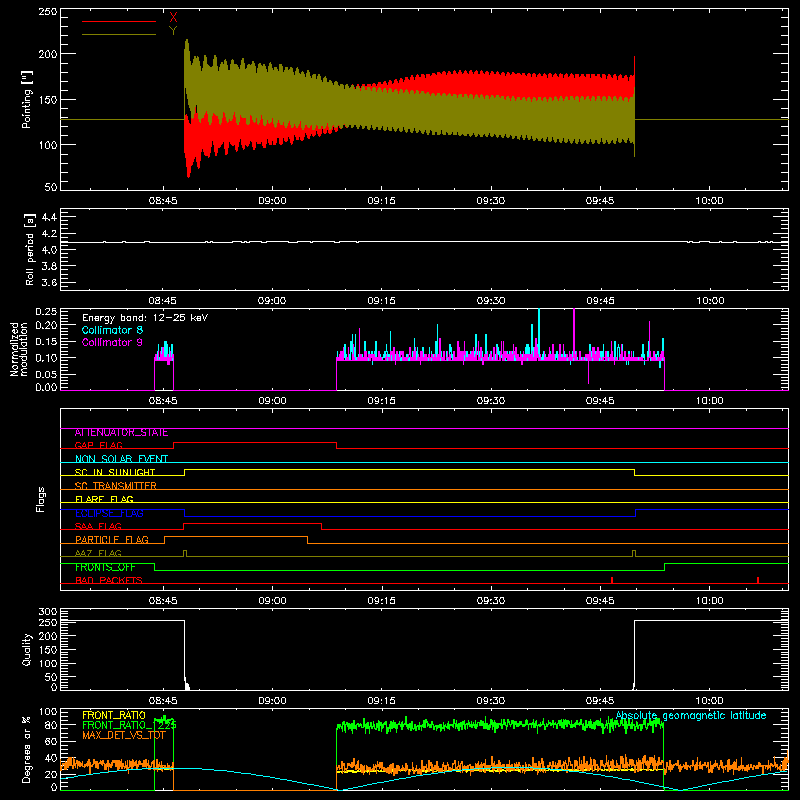Select the magenta Collimator 9 label
The image size is (800, 800).
[112, 342]
